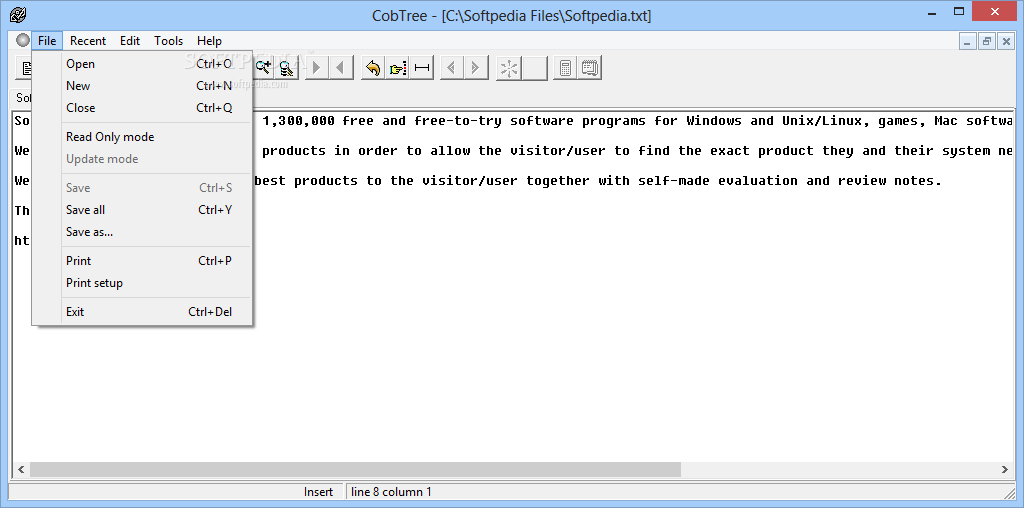Open the Recent menu
This screenshot has width=1024, height=508.
[88, 40]
